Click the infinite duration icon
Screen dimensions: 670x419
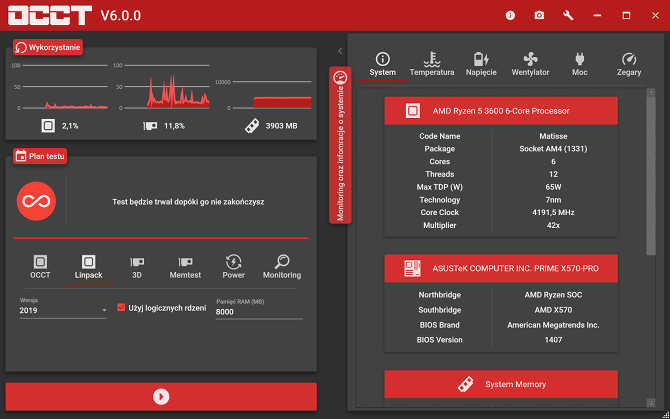click(x=36, y=201)
